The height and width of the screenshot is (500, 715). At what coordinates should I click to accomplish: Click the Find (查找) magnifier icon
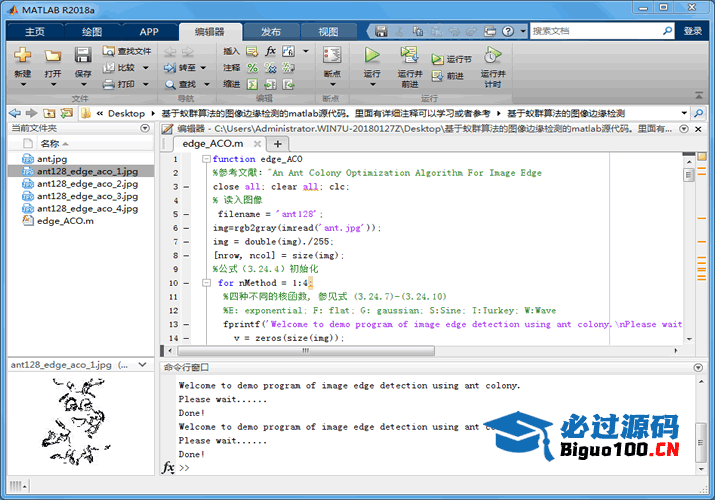click(x=170, y=84)
